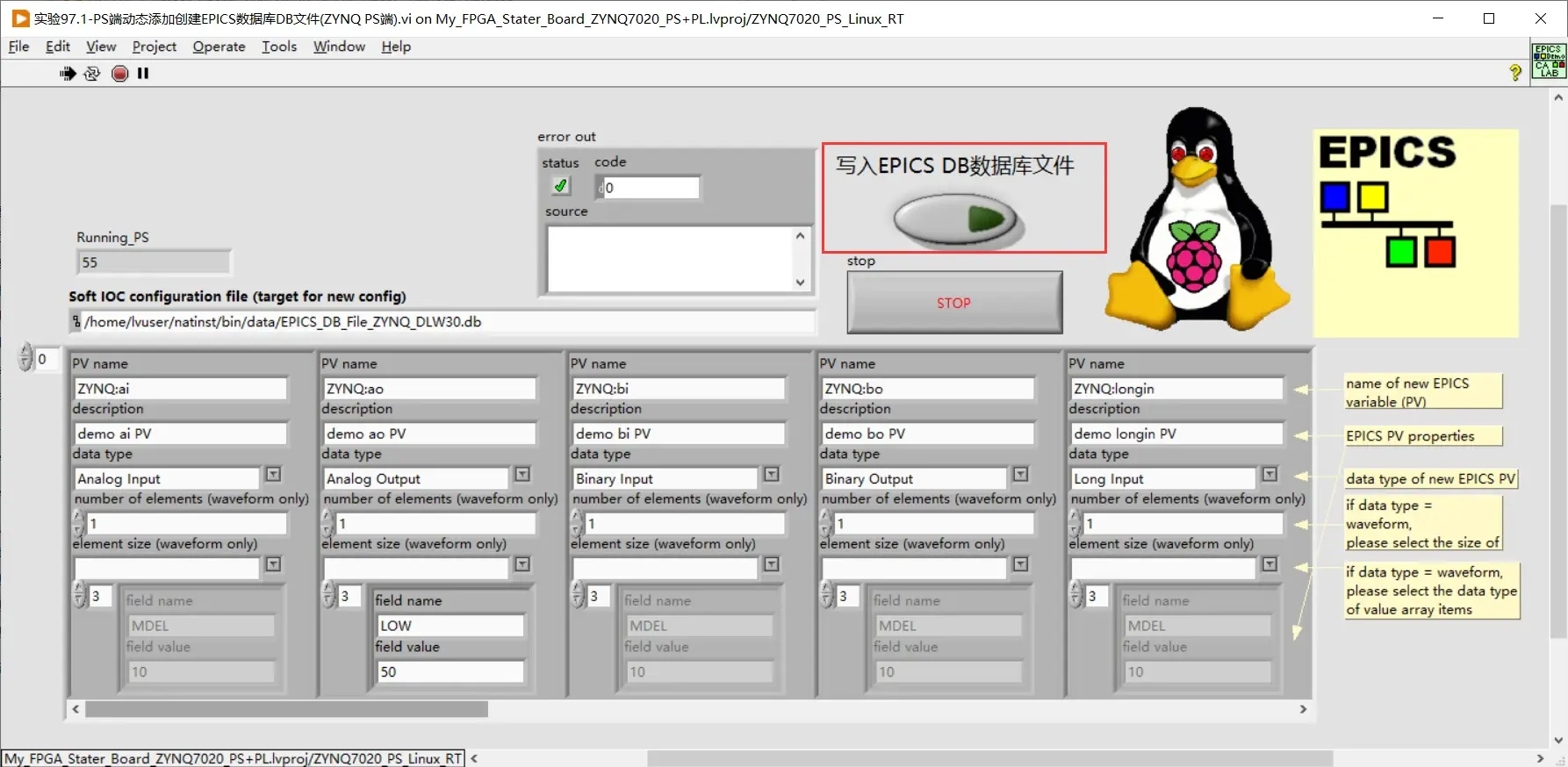Open the Help menu
Image resolution: width=1568 pixels, height=767 pixels.
[396, 47]
